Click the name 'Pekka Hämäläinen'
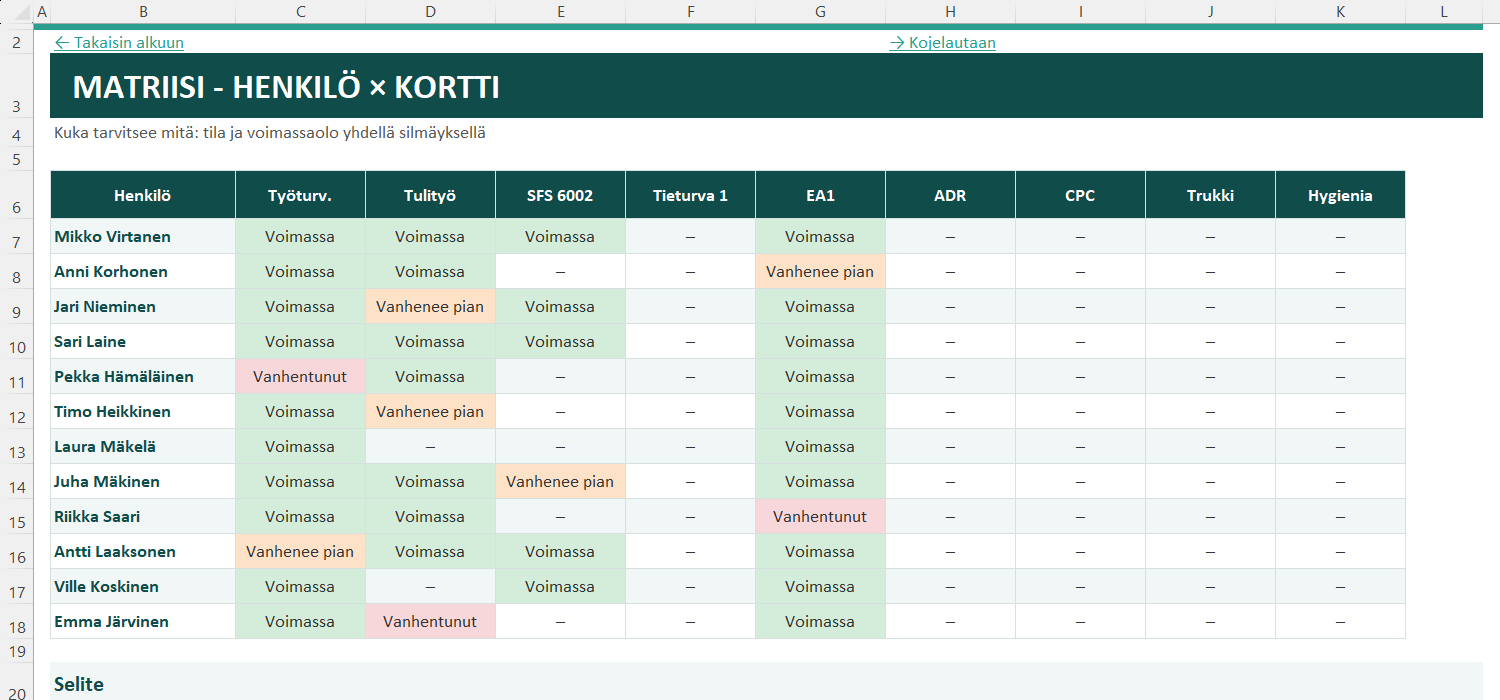Viewport: 1500px width, 700px height. [124, 377]
